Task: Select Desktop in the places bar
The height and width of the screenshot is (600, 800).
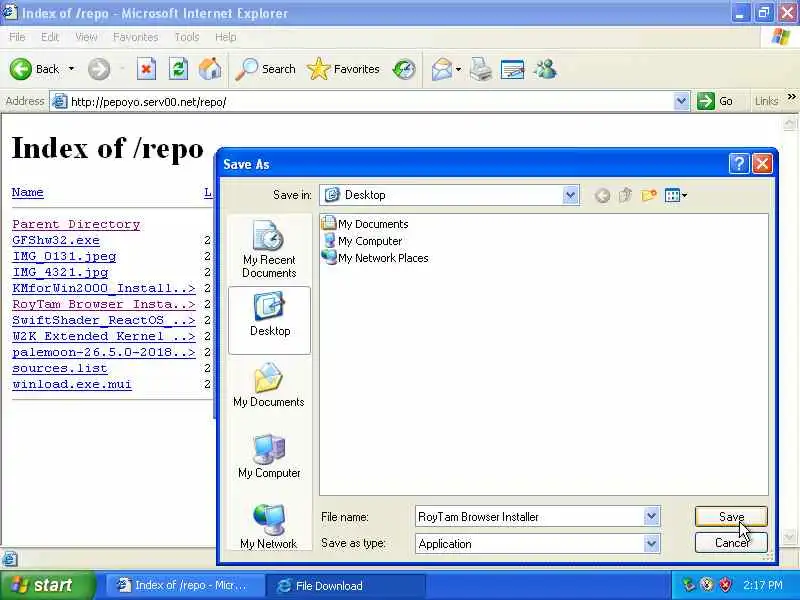Action: click(x=269, y=320)
